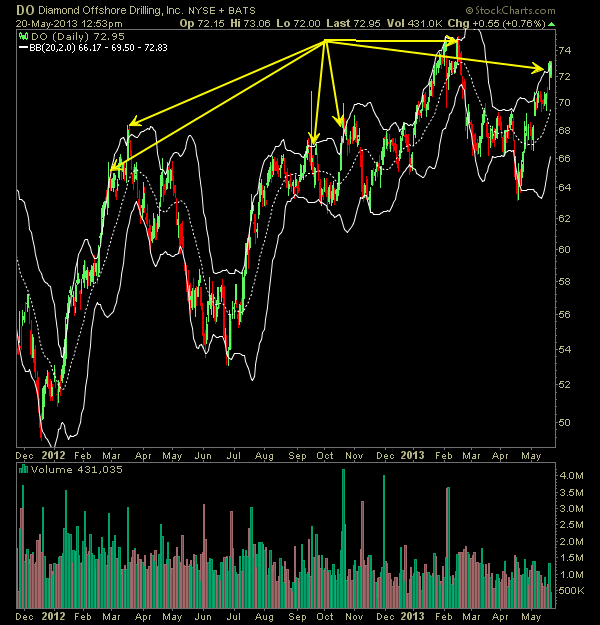The height and width of the screenshot is (625, 600).
Task: Click the 1.5M volume axis label
Action: [x=571, y=558]
